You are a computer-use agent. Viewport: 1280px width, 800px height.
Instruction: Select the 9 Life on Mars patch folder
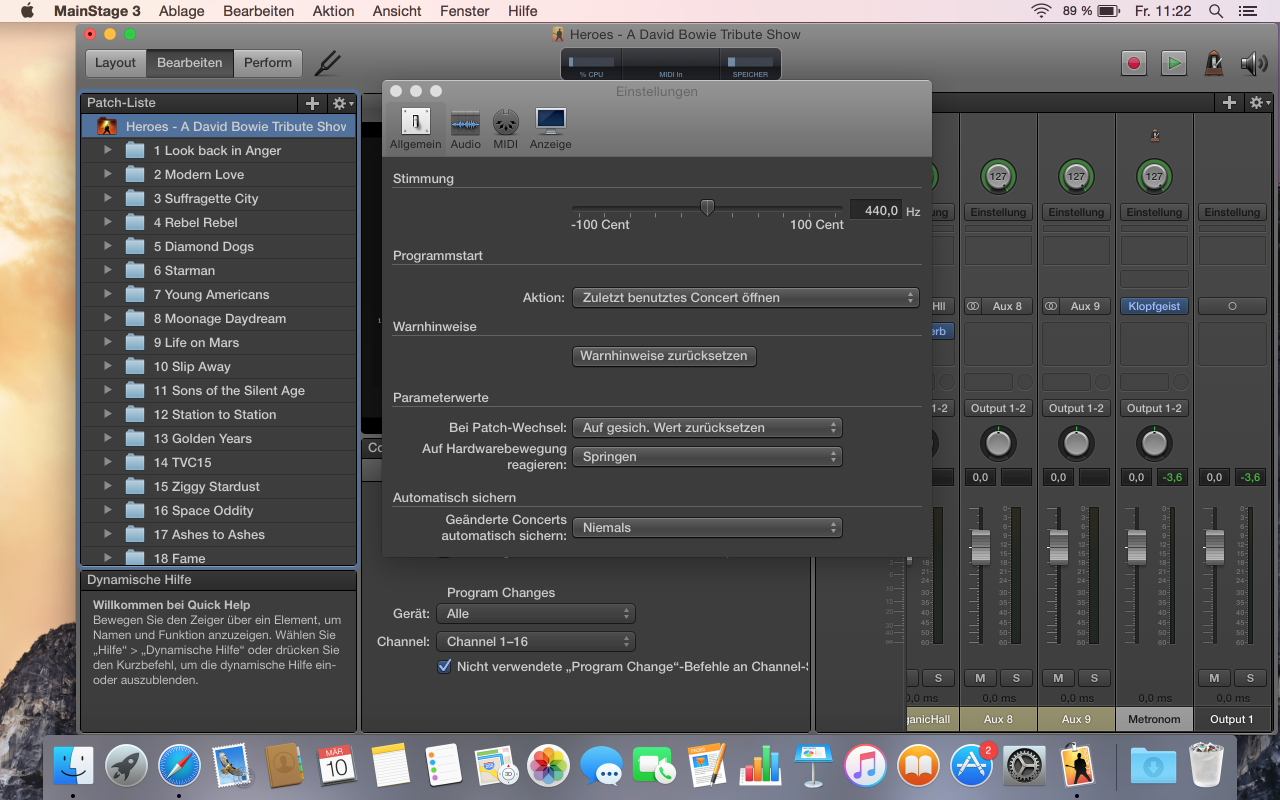click(x=218, y=342)
